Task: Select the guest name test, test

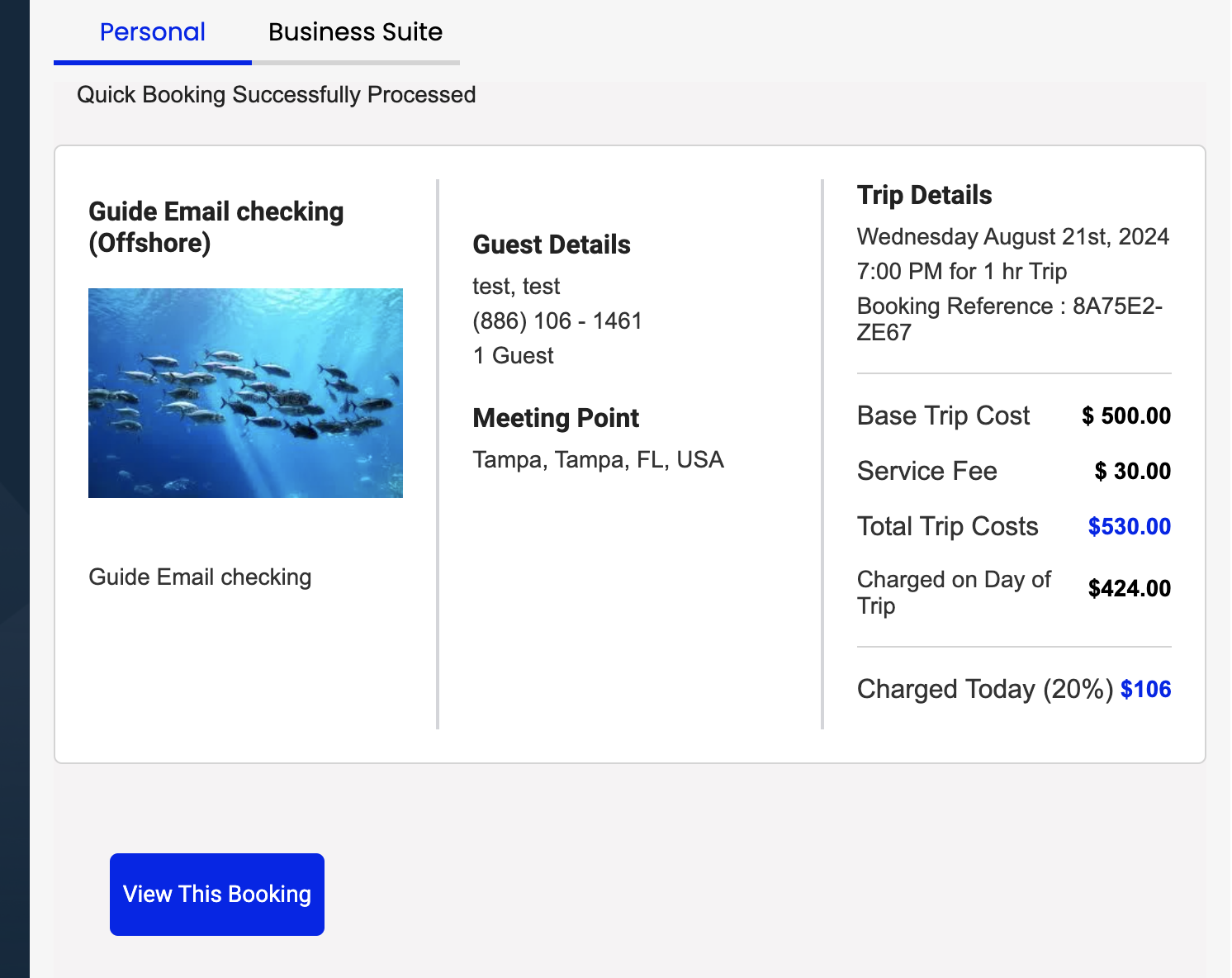Action: 516,287
